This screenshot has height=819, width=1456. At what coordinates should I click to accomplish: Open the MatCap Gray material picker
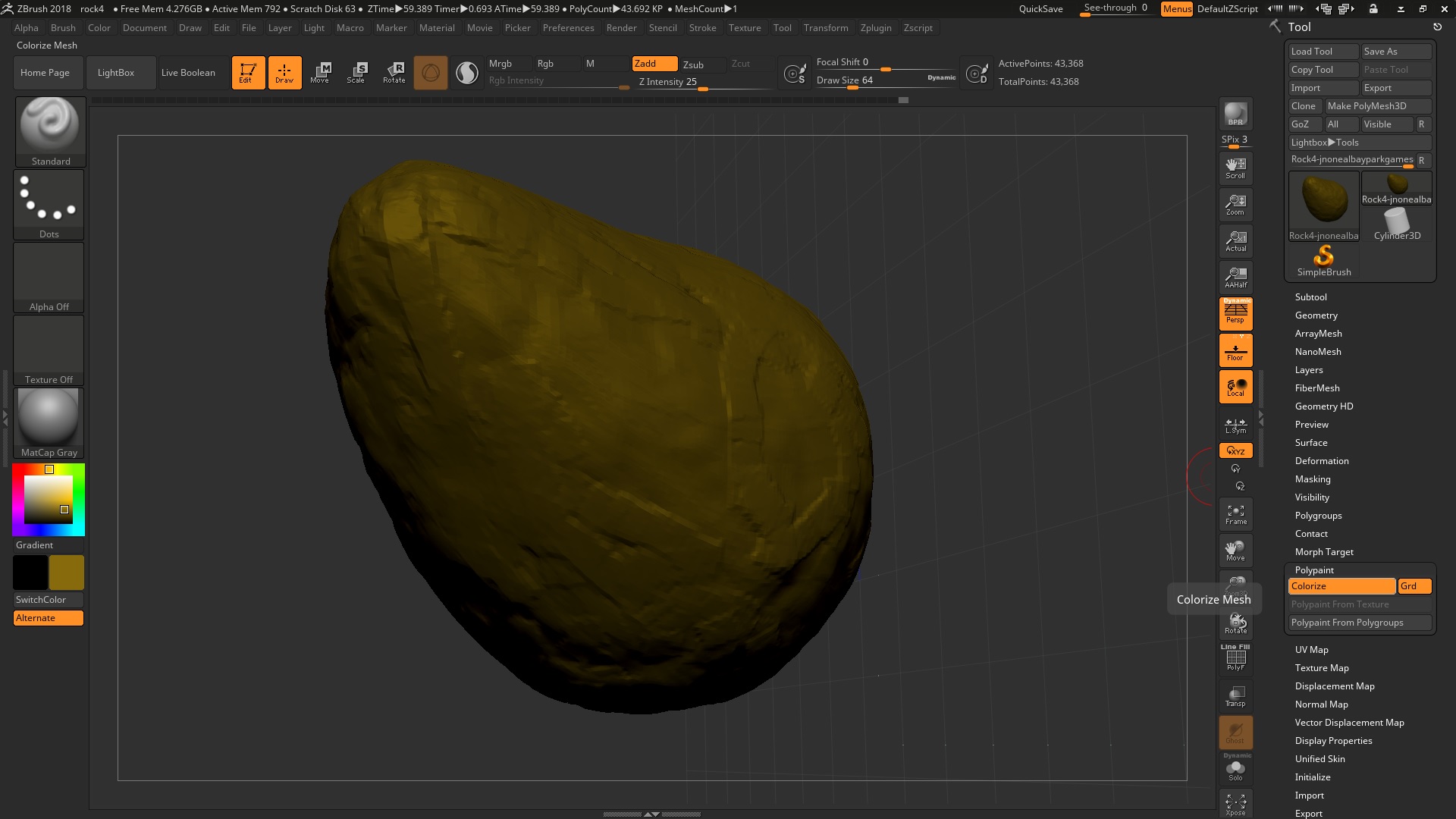[x=49, y=423]
